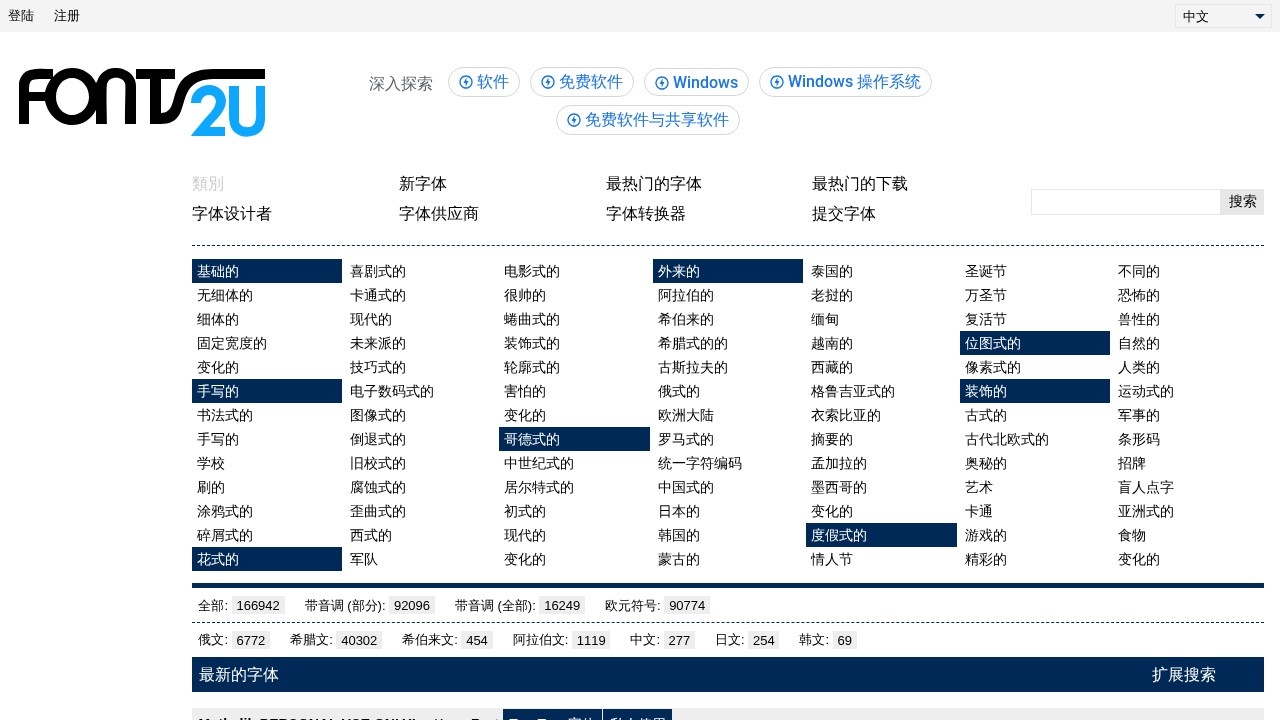The image size is (1280, 720).
Task: Expand 扩展搜索 advanced search
Action: [x=1183, y=675]
